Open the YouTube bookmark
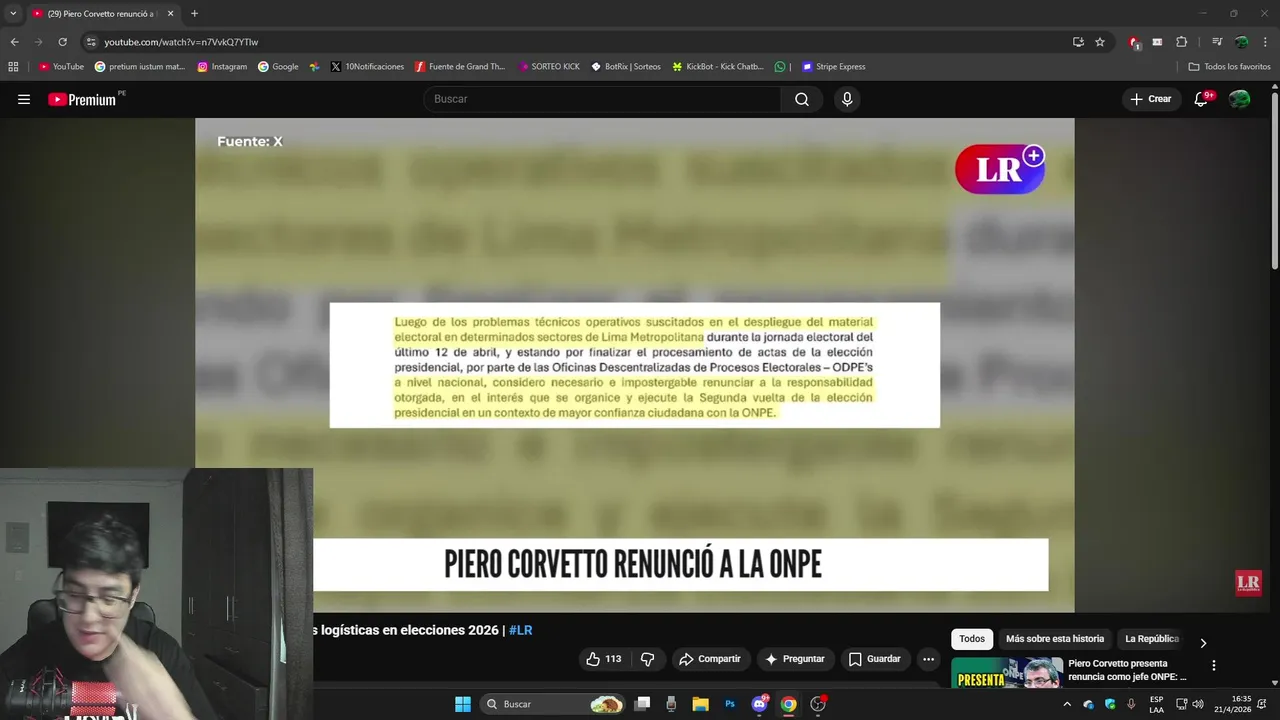1280x720 pixels. pos(61,67)
